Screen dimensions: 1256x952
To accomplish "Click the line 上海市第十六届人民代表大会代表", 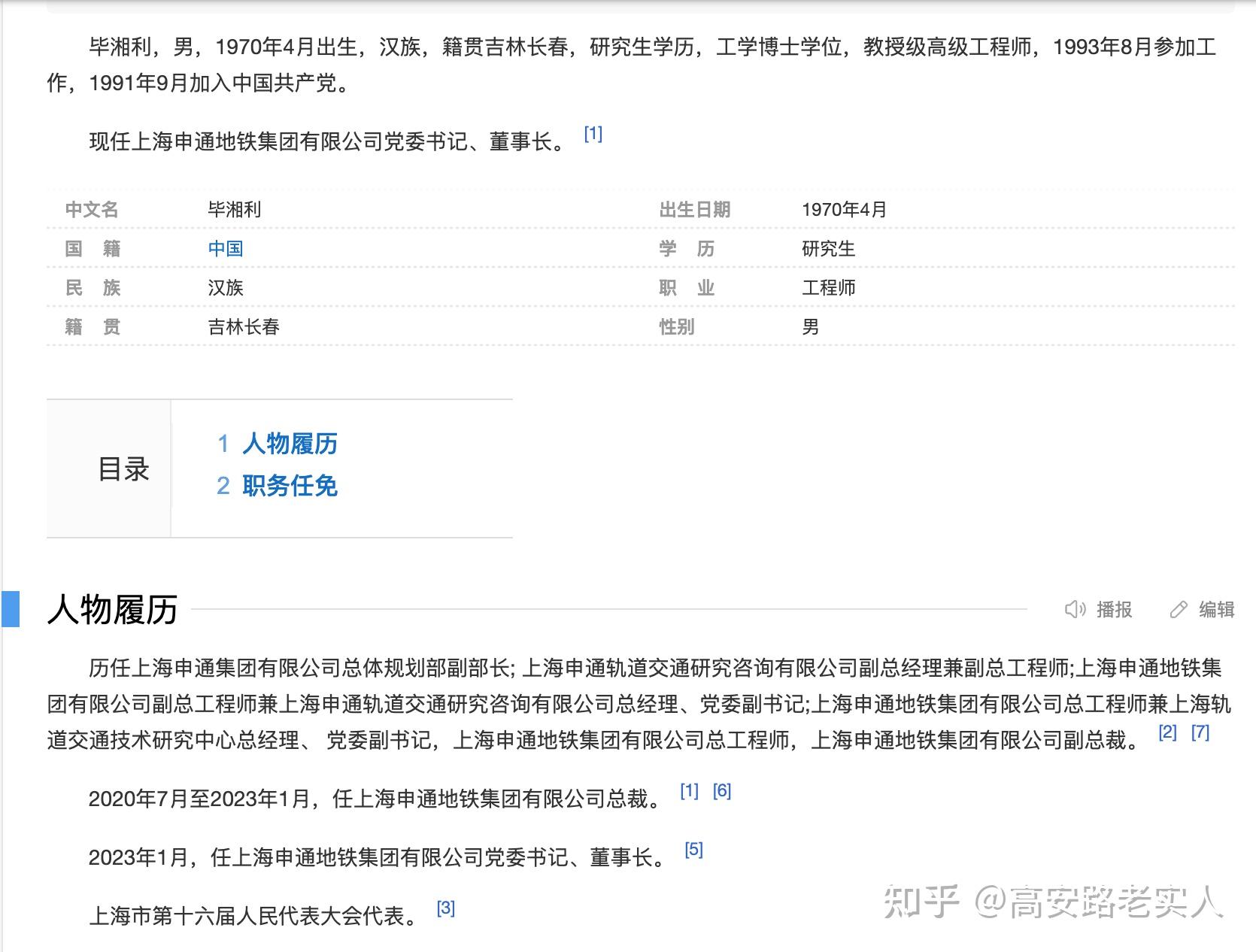I will click(253, 916).
